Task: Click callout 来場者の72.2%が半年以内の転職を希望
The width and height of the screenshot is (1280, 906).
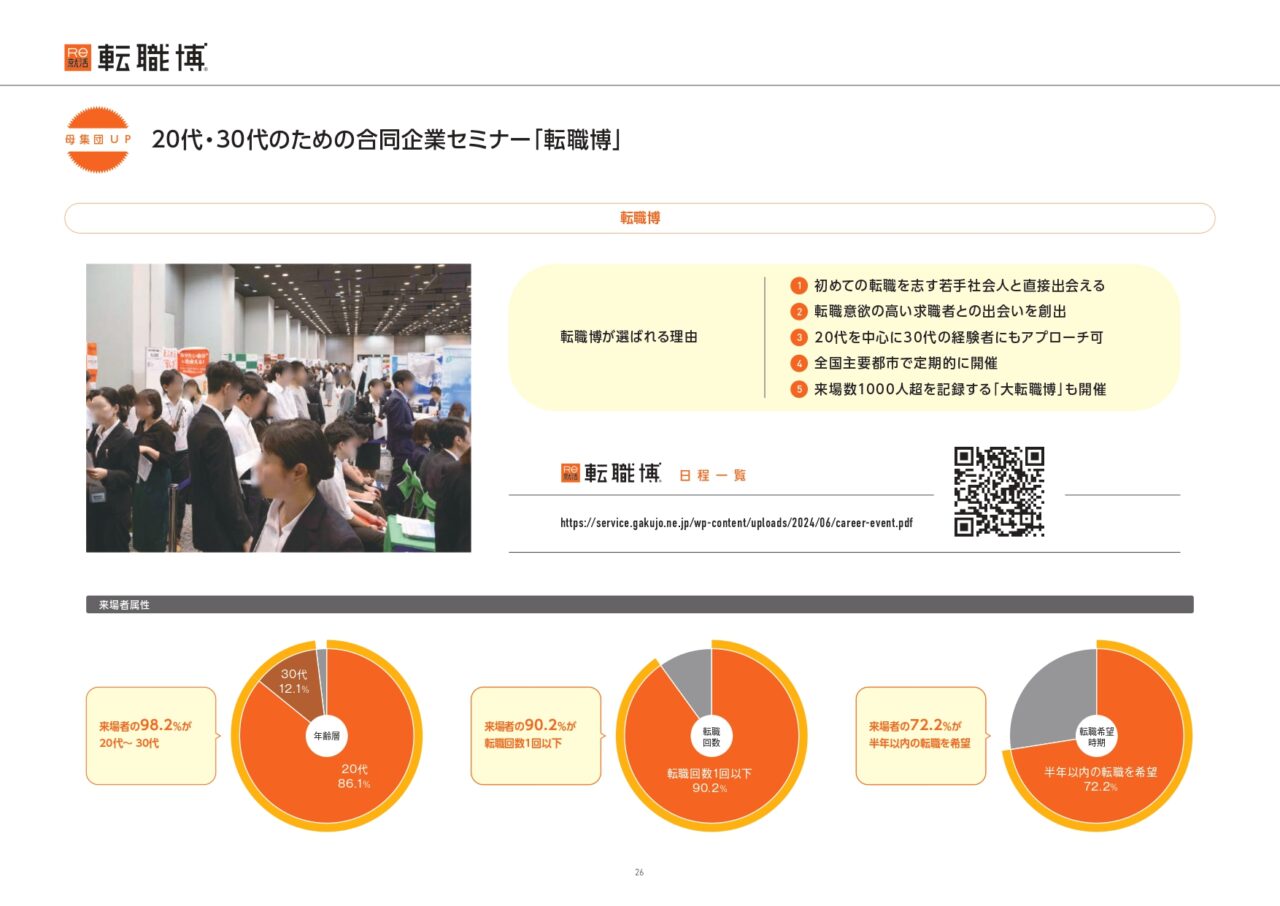Action: pos(921,735)
